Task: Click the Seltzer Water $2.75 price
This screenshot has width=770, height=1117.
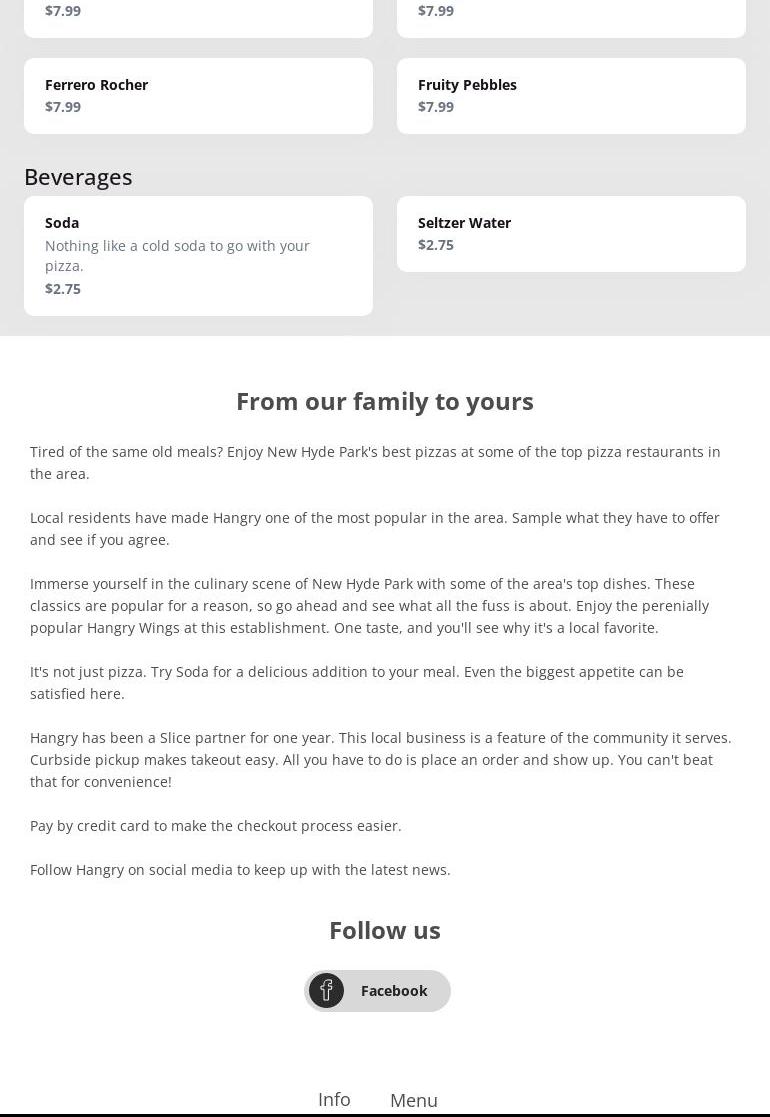Action: [436, 245]
